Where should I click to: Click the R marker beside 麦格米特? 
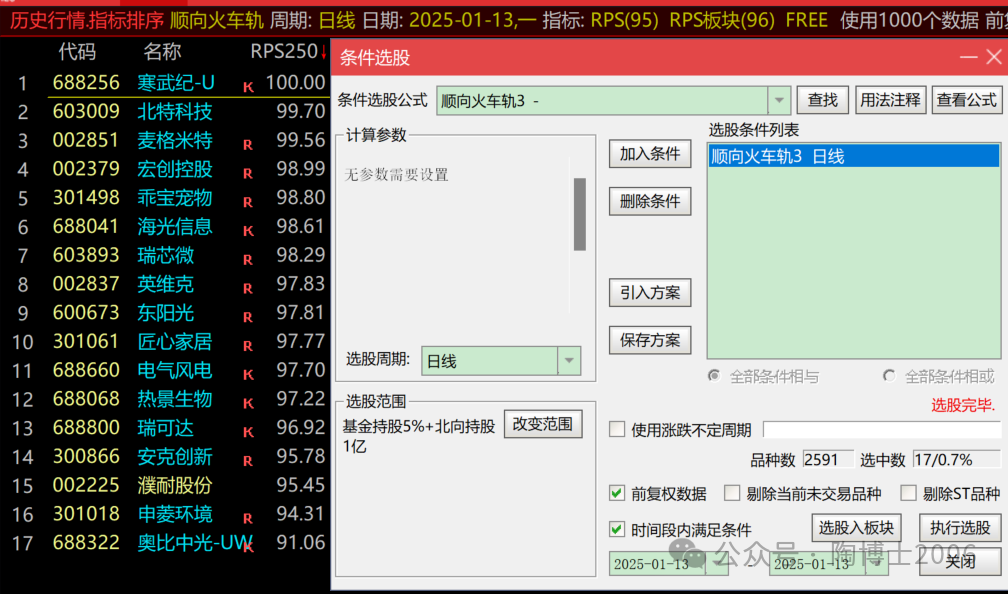(248, 145)
